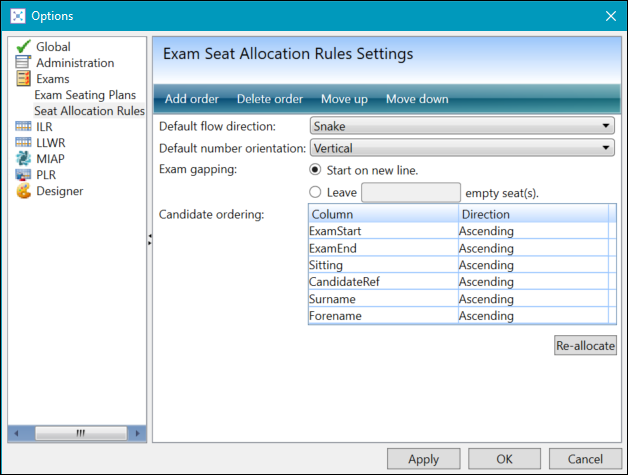Image resolution: width=628 pixels, height=475 pixels.
Task: Click Move up in toolbar
Action: (x=344, y=99)
